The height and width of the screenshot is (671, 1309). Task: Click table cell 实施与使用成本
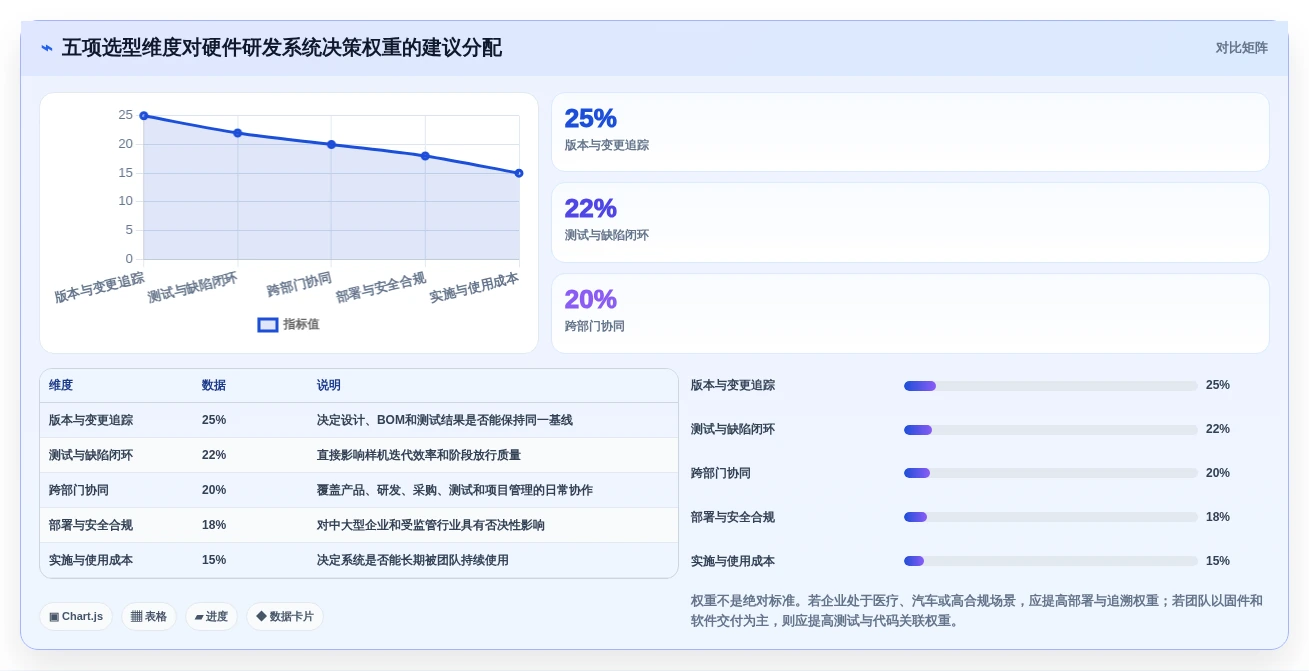pos(91,560)
